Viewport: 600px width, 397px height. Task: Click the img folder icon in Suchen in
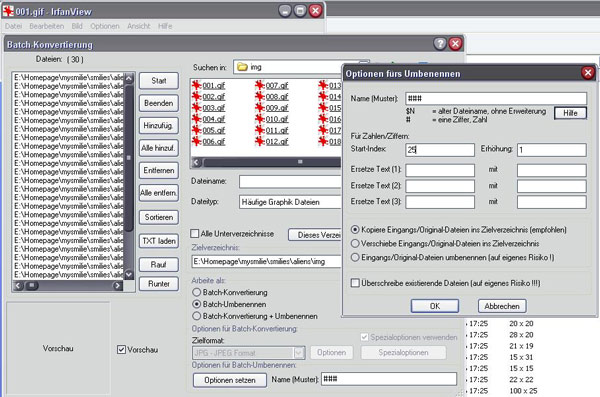[242, 67]
